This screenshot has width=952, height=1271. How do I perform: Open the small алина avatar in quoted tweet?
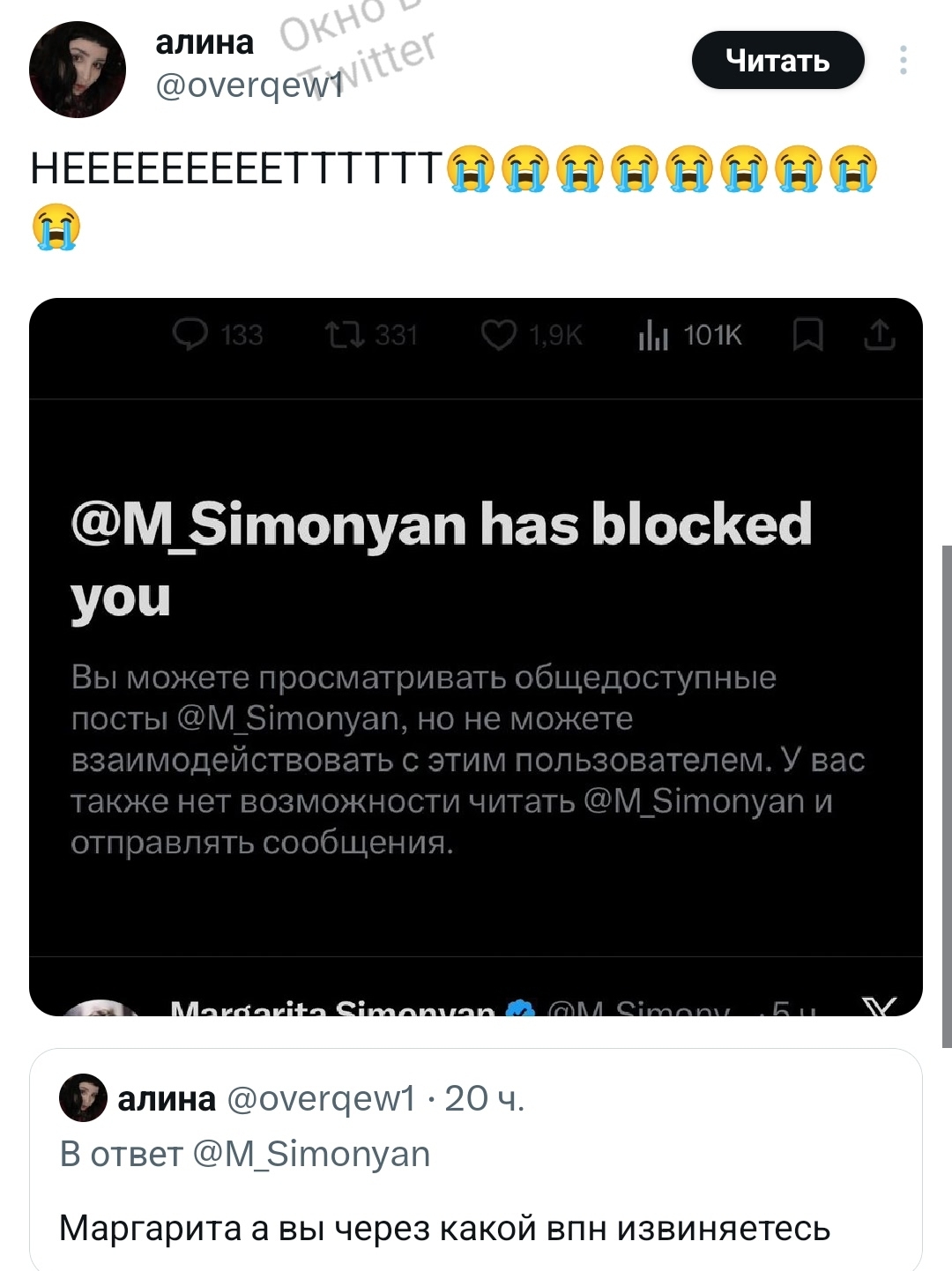(83, 1098)
